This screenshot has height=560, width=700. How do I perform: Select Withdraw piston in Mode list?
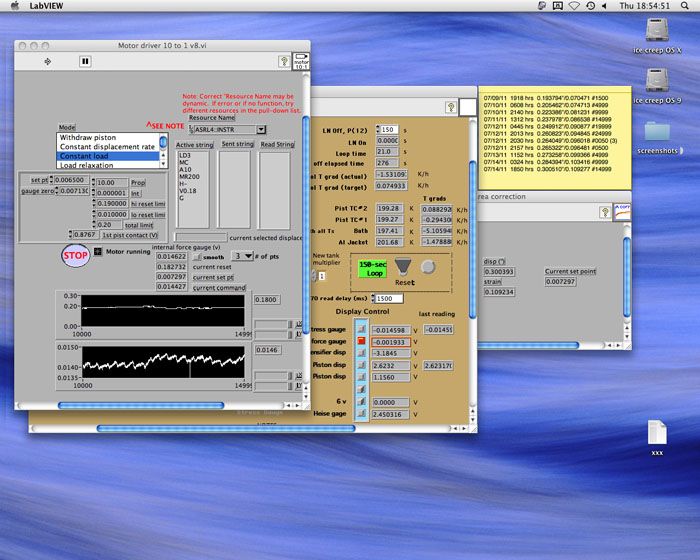87,137
